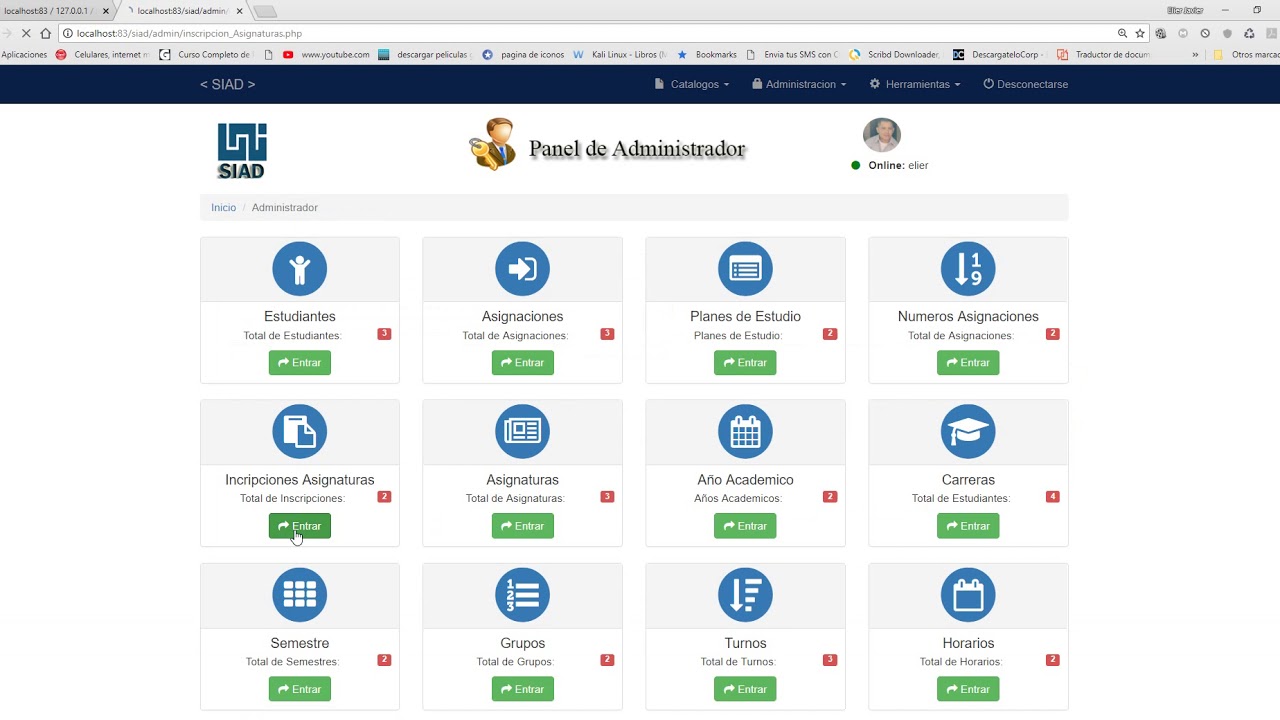Image resolution: width=1280 pixels, height=720 pixels.
Task: Click the Grupos numbered list icon
Action: (x=522, y=595)
